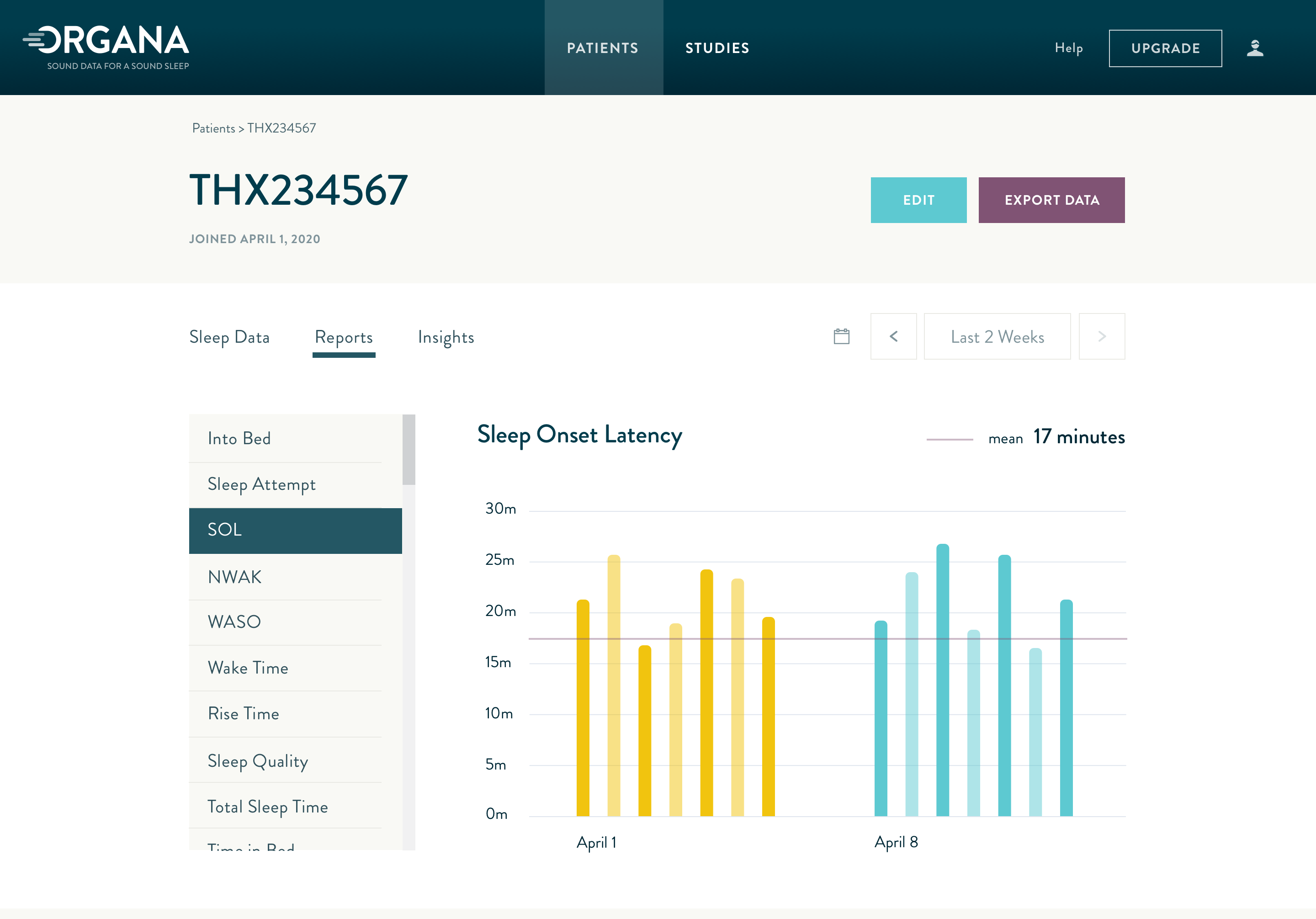Click the Export Data button

(x=1051, y=200)
